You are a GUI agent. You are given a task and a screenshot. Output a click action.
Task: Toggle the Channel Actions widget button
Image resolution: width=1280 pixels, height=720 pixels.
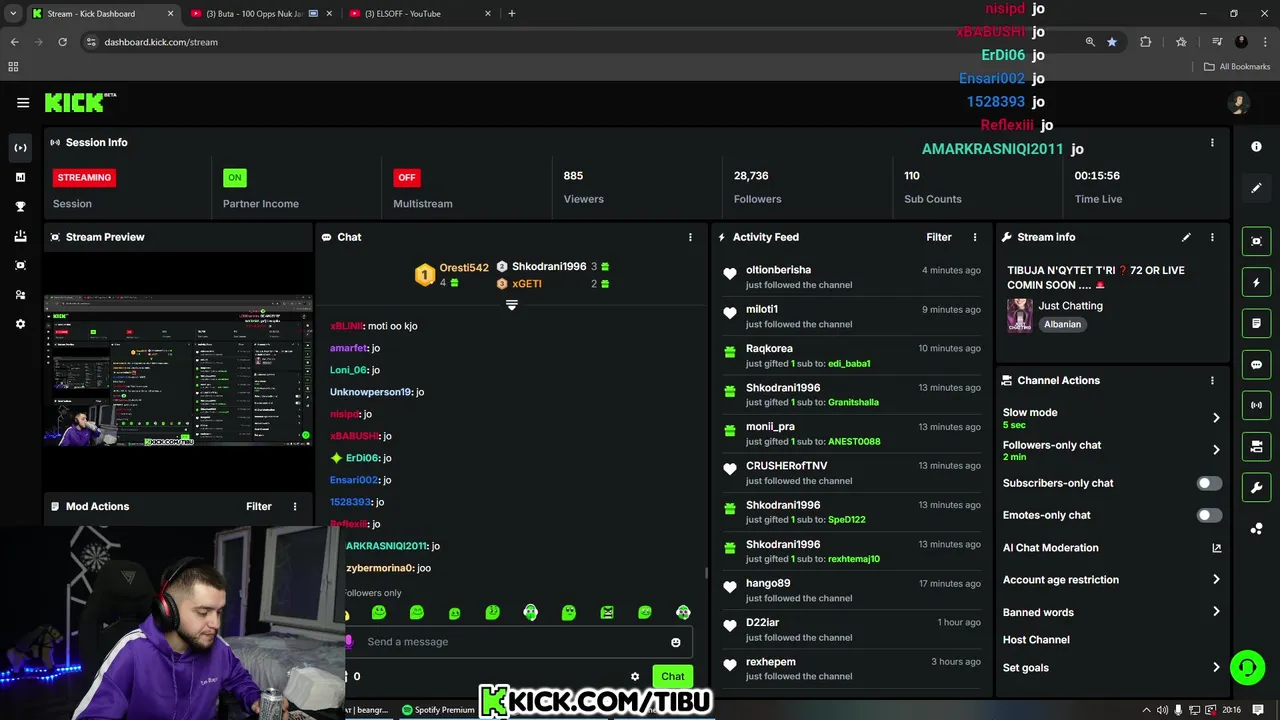pyautogui.click(x=1257, y=446)
